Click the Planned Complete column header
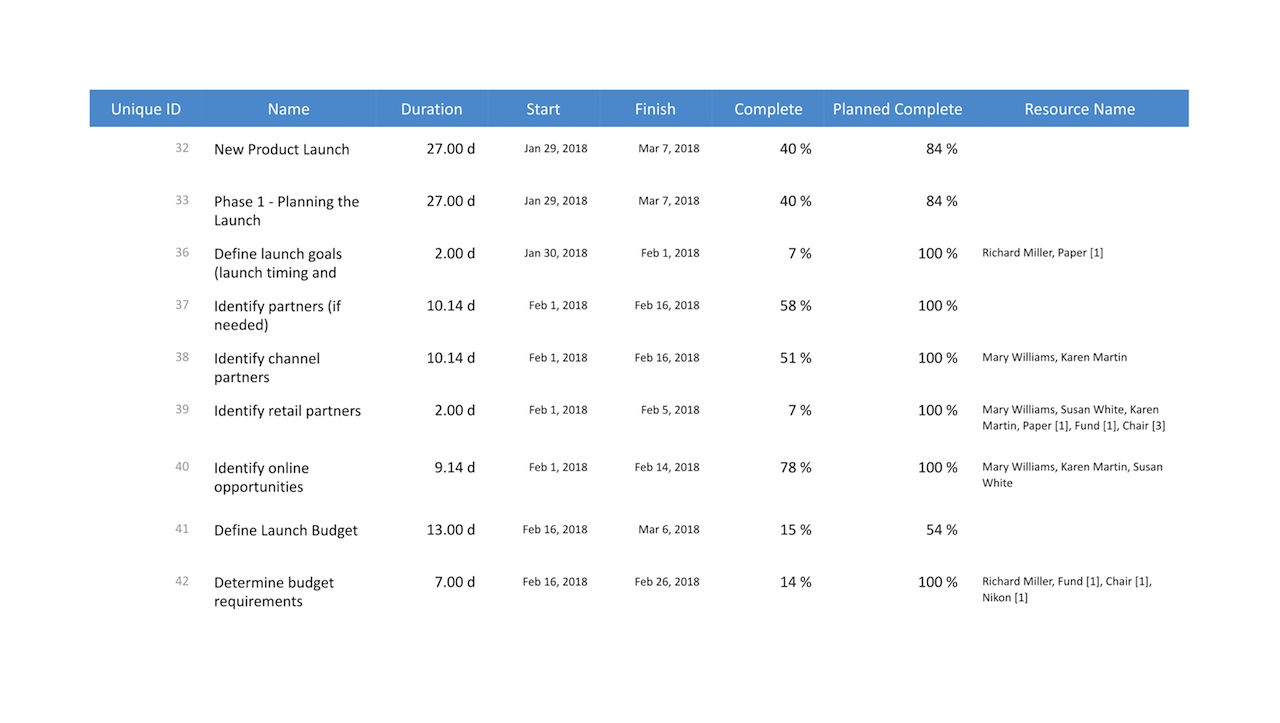 [897, 109]
